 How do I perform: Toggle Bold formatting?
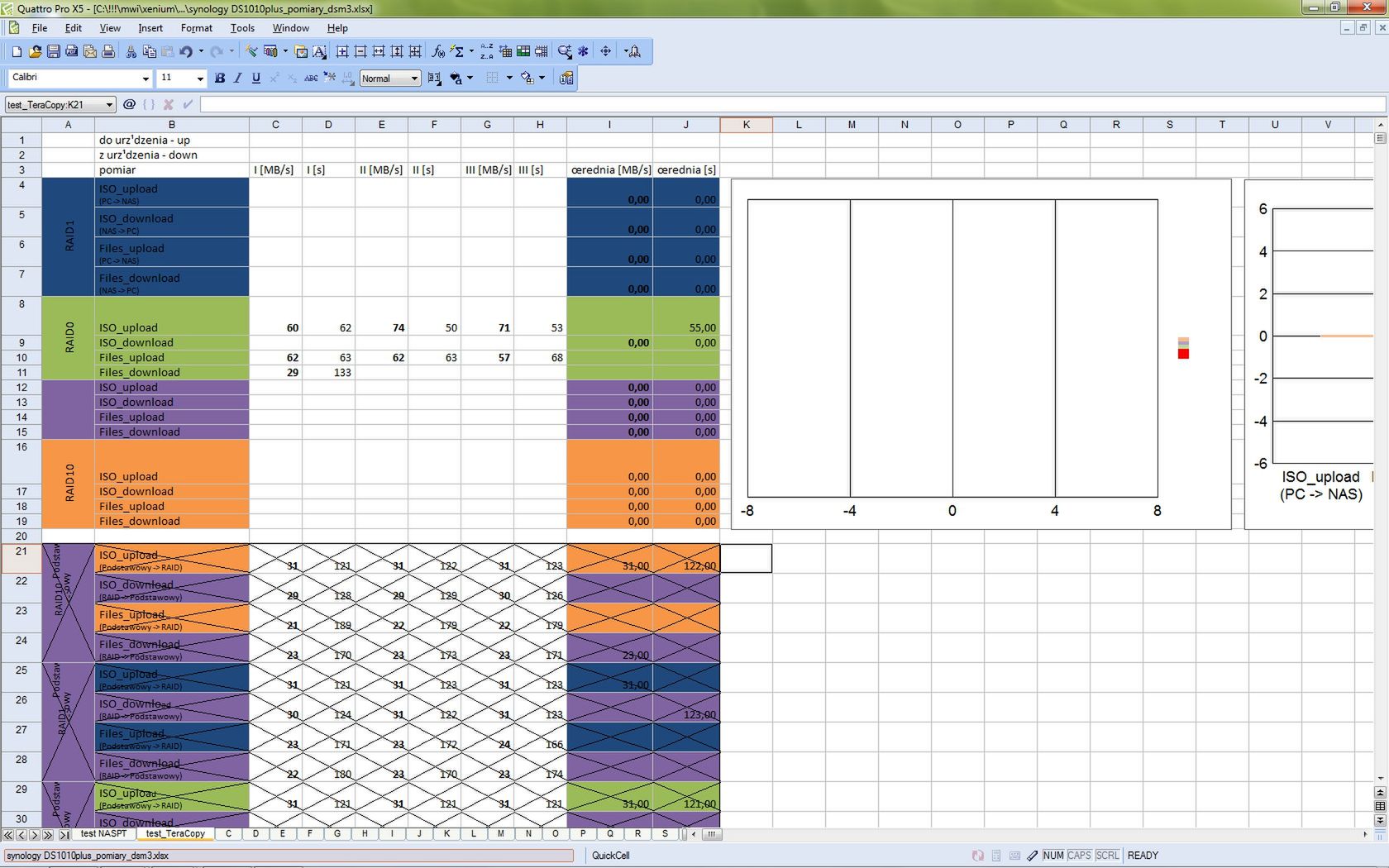tap(219, 78)
